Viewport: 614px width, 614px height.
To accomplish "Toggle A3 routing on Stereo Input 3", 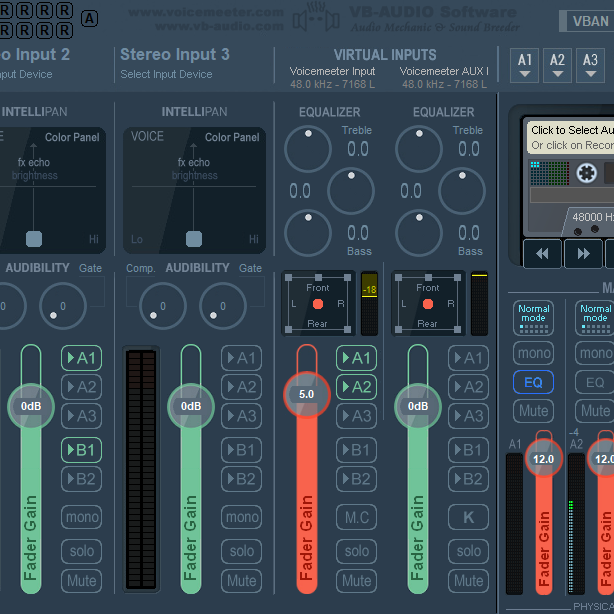I will [x=242, y=416].
